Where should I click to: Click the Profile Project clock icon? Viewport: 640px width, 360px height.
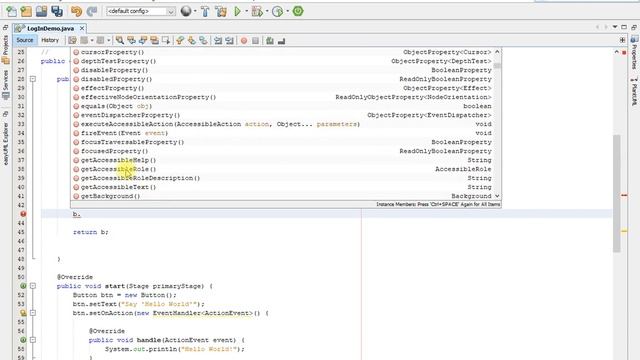[278, 11]
